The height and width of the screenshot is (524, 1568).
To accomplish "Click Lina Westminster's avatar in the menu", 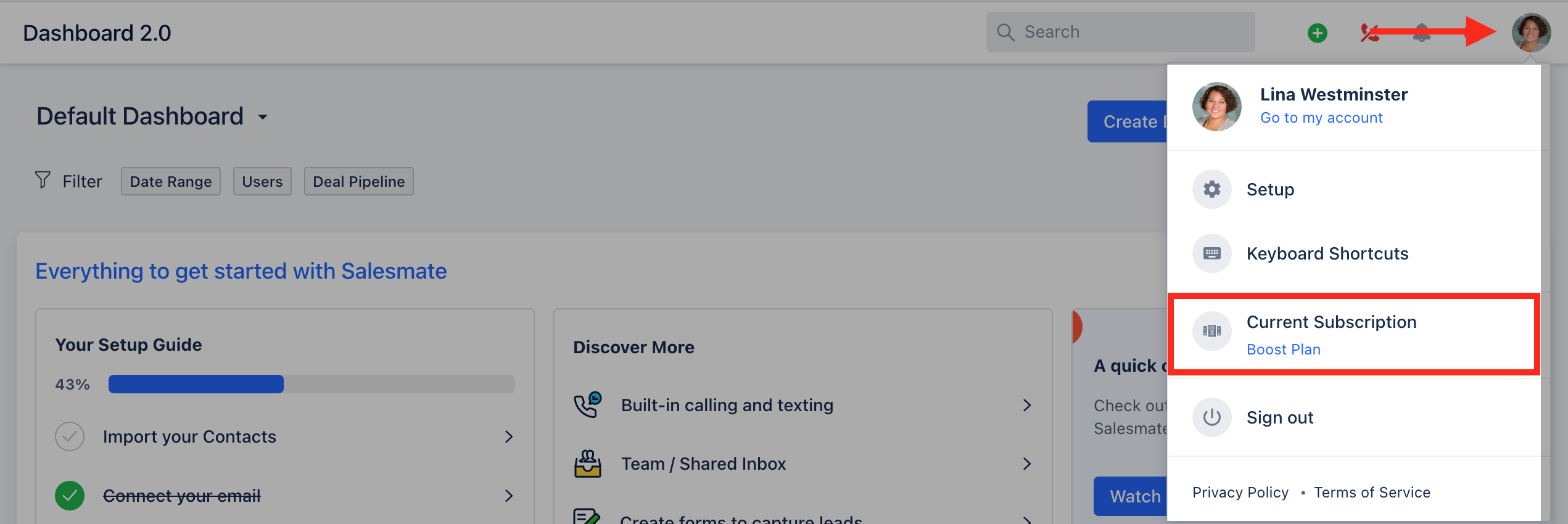I will tap(1216, 107).
